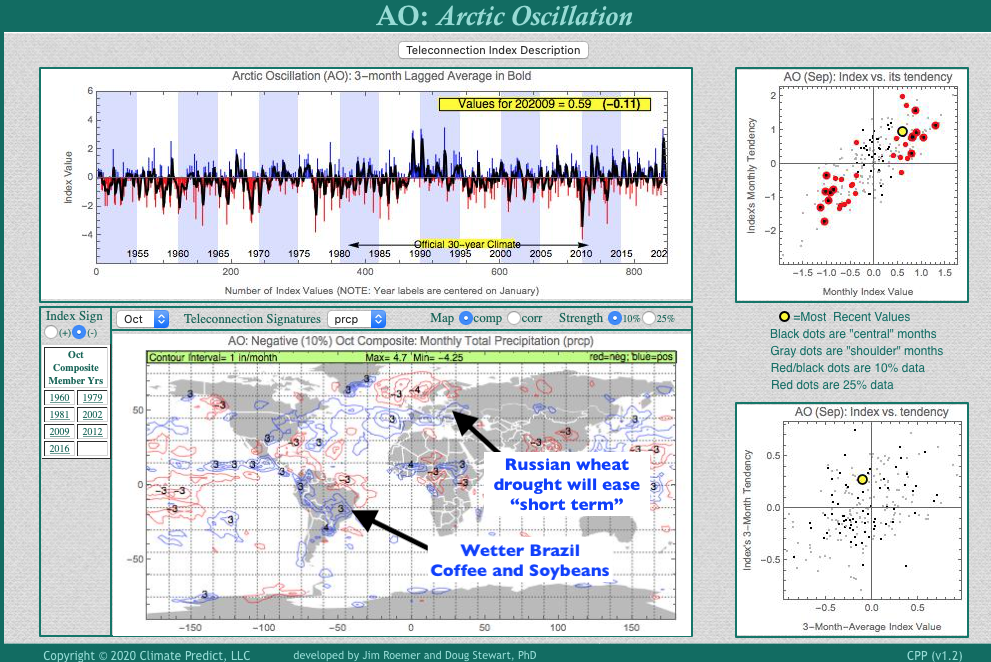991x662 pixels.
Task: Select the negative (-) Index Sign radio
Action: click(78, 332)
